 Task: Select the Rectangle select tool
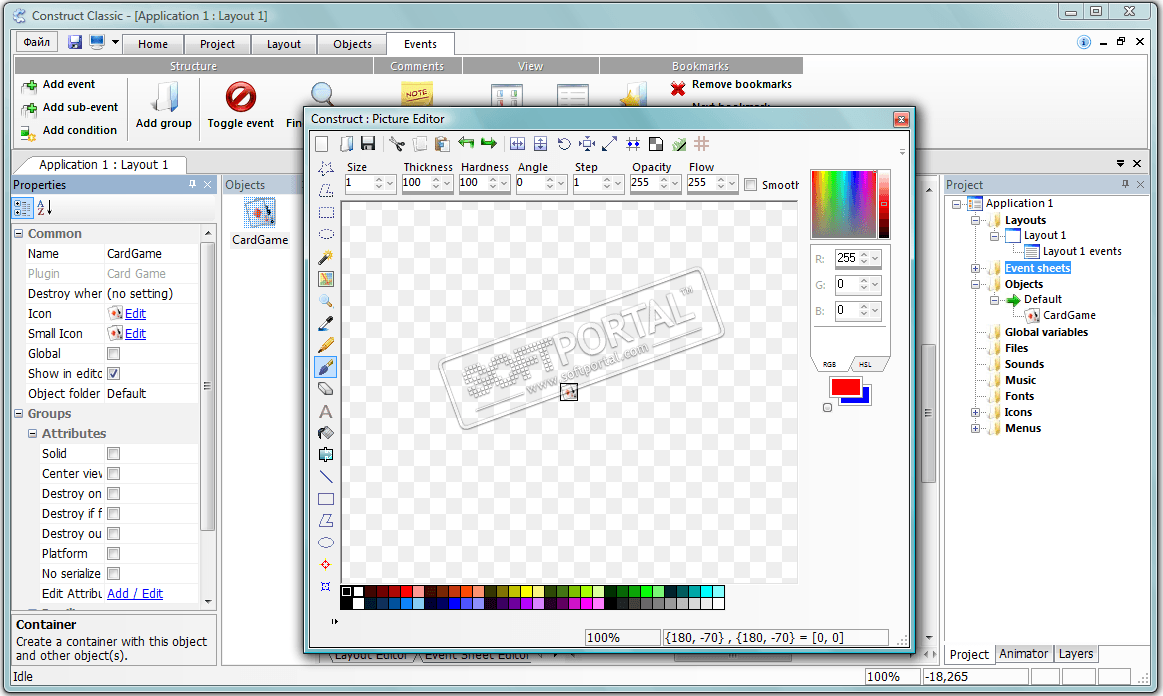[x=326, y=213]
